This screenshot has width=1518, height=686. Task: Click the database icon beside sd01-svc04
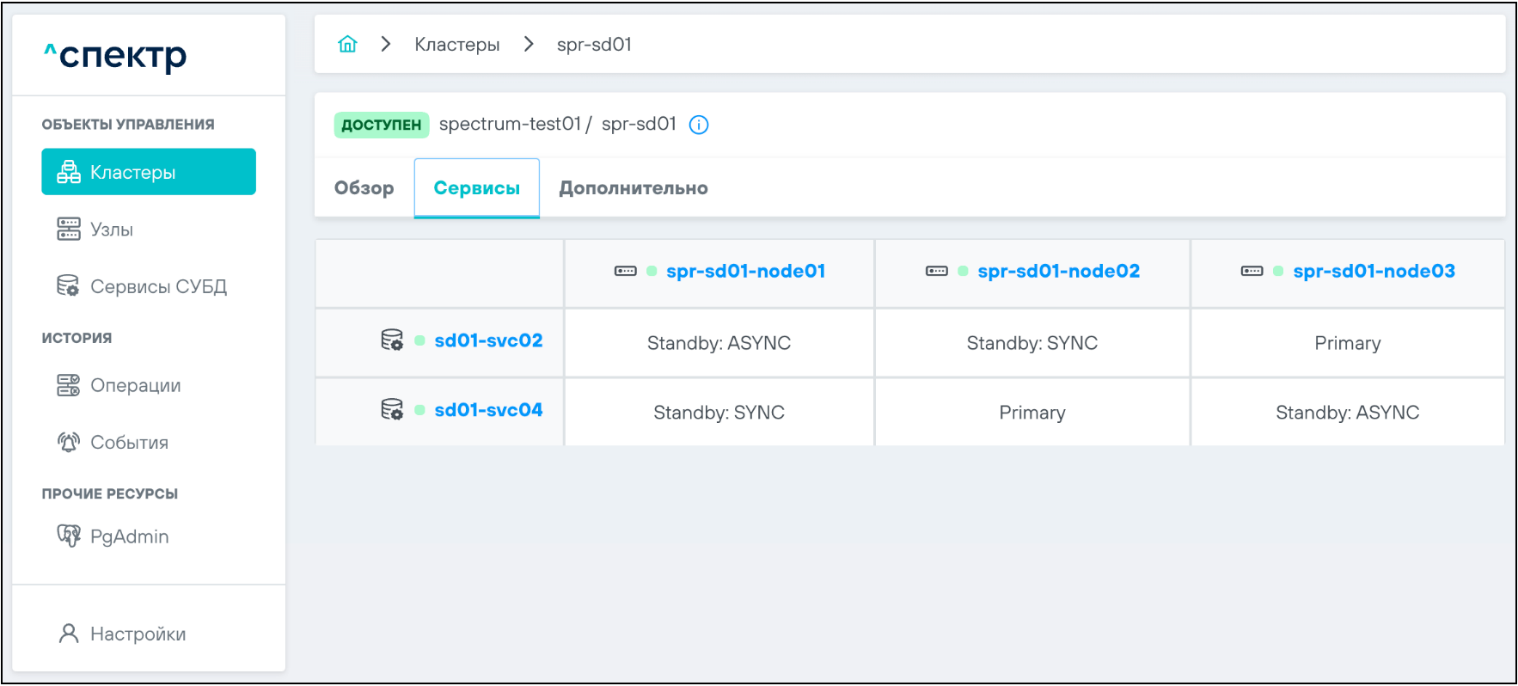click(392, 410)
